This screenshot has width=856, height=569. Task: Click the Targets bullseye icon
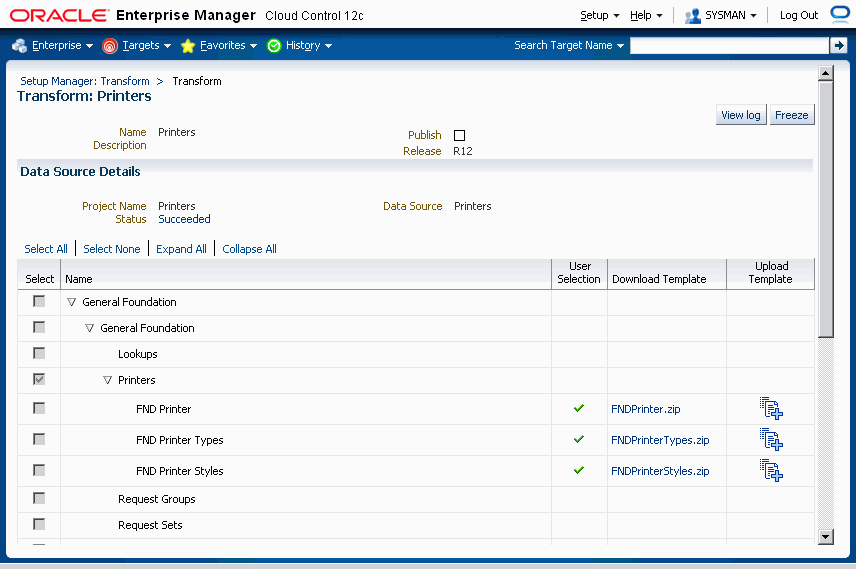[110, 46]
